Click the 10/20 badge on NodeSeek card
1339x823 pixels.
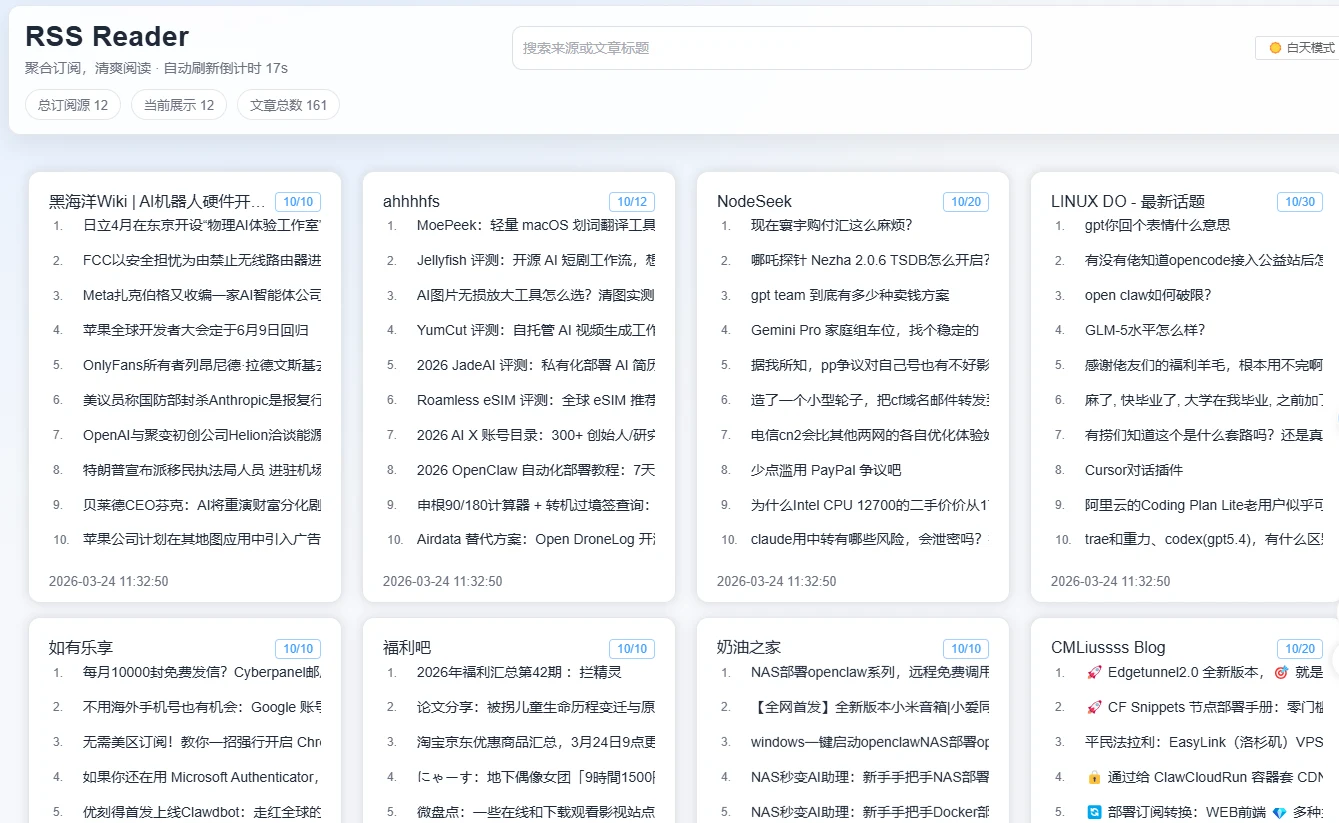point(966,202)
